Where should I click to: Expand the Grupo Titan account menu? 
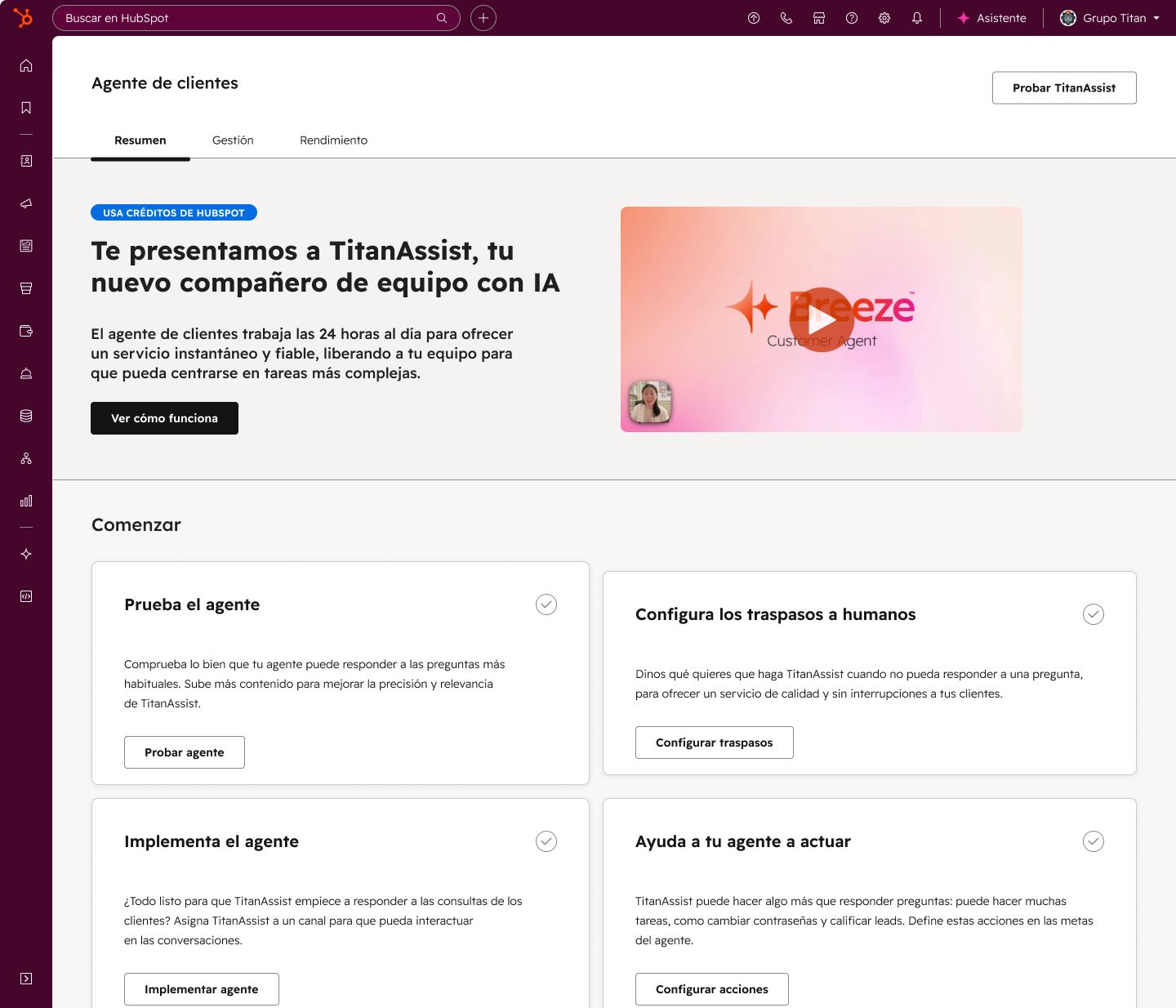pos(1110,18)
